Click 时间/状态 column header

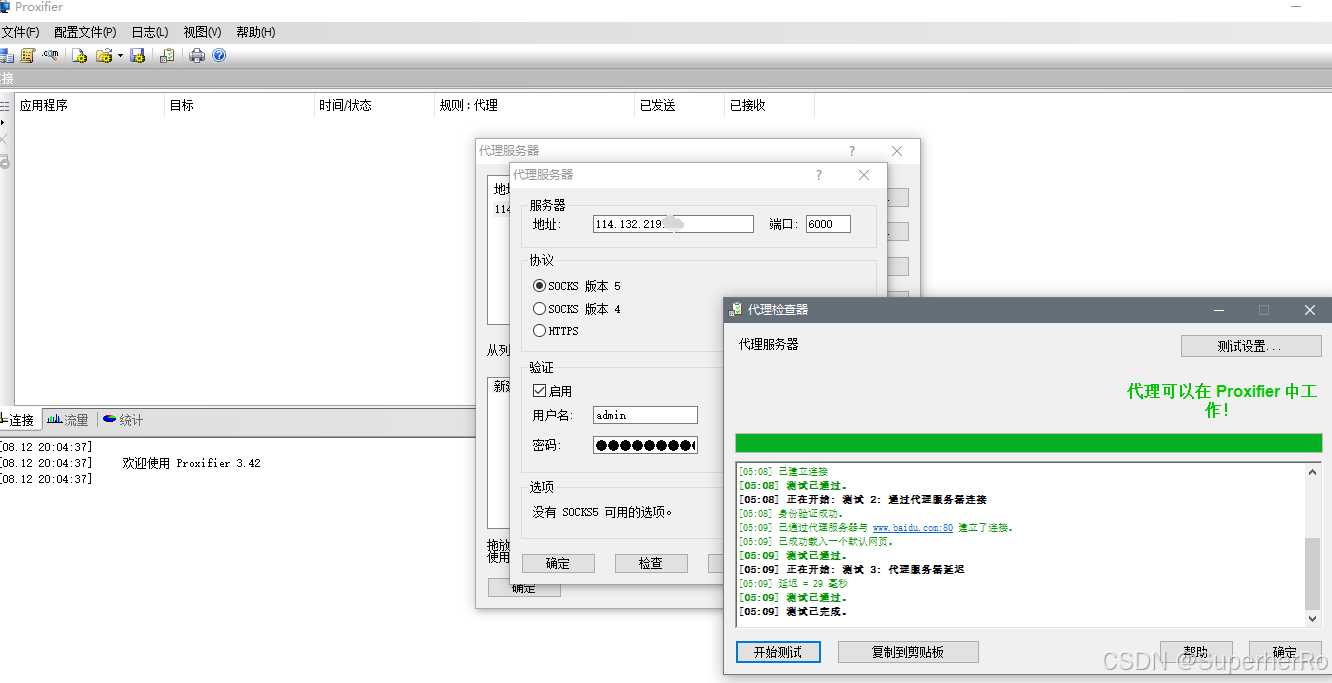374,105
